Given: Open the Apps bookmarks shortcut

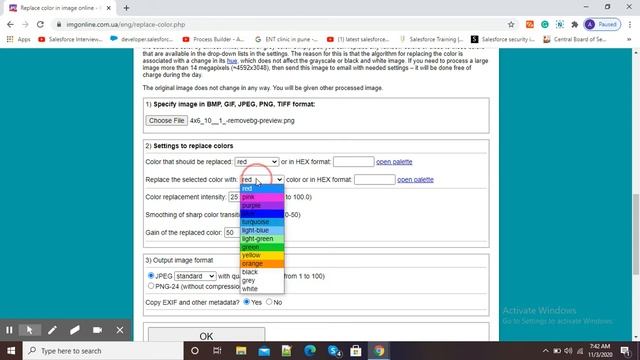Looking at the screenshot, I should [18, 39].
